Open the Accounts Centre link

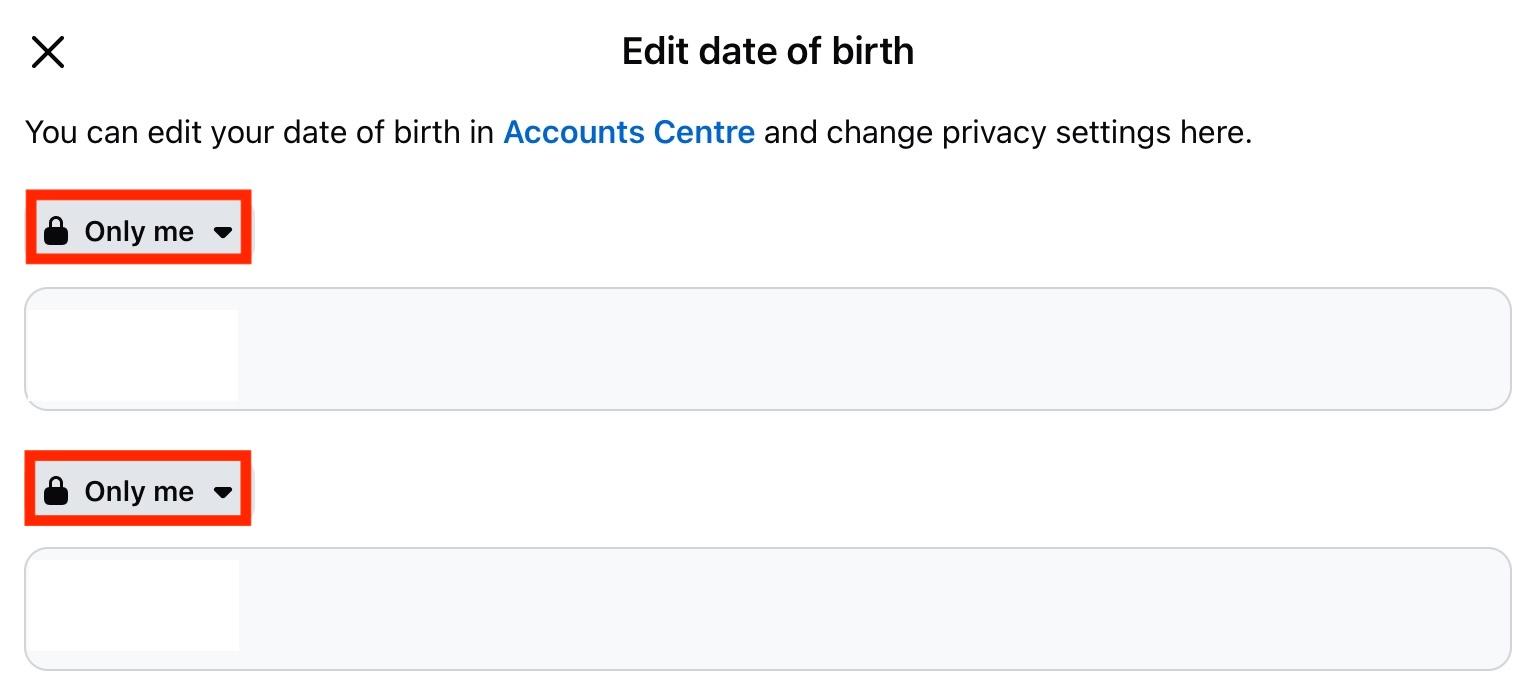[x=628, y=132]
